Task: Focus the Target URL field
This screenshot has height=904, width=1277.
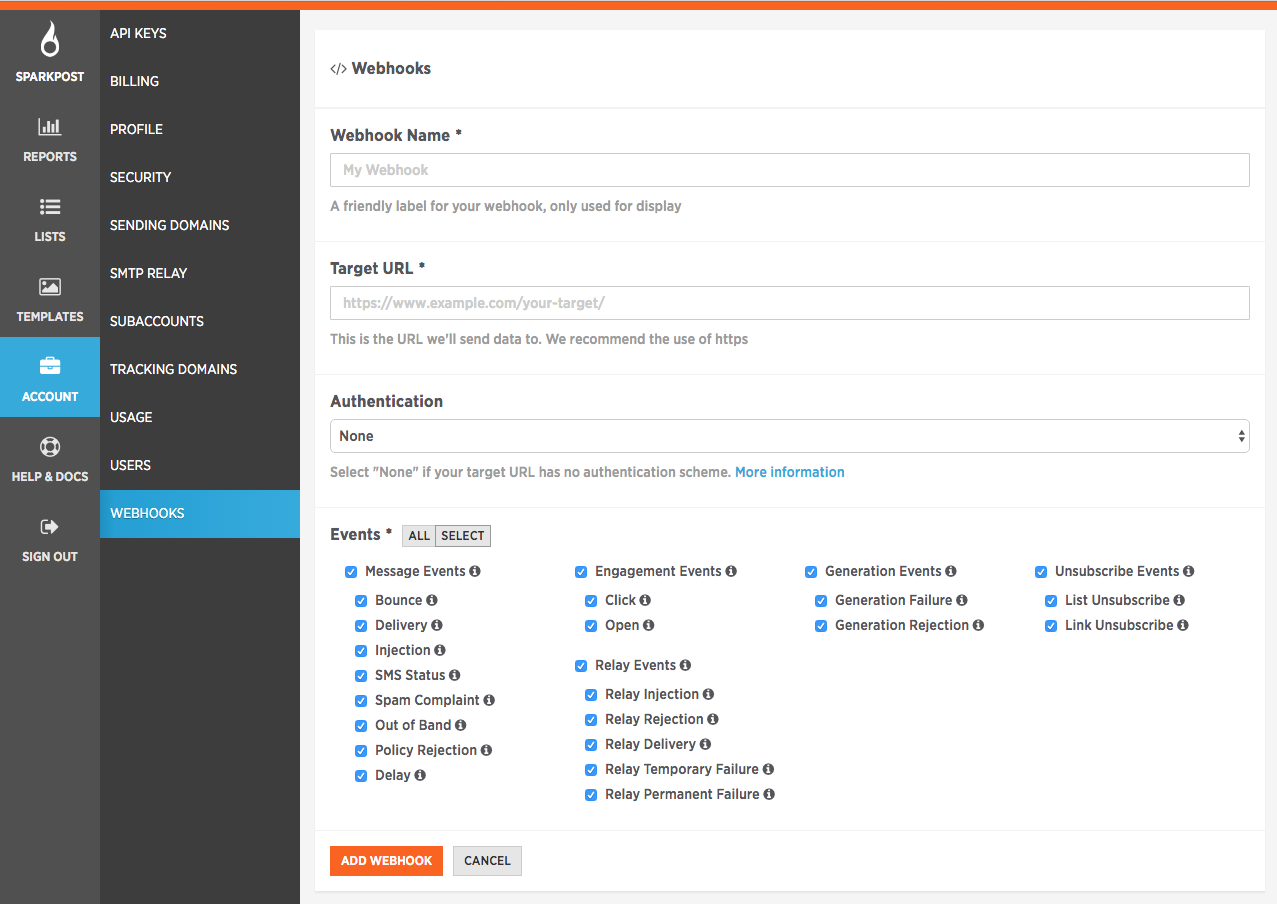Action: click(x=789, y=303)
